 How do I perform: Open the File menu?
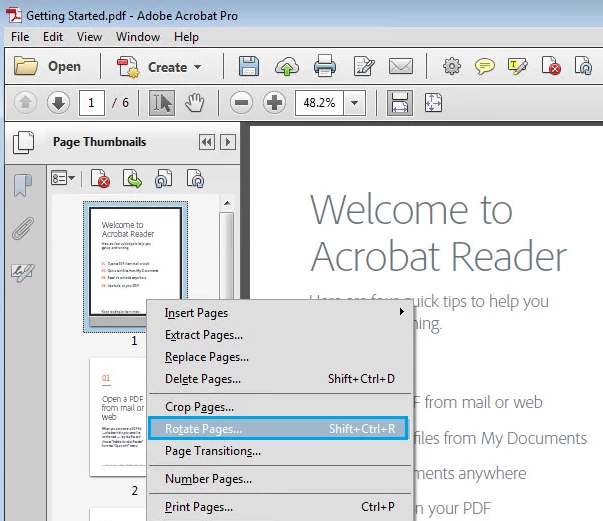click(x=20, y=37)
